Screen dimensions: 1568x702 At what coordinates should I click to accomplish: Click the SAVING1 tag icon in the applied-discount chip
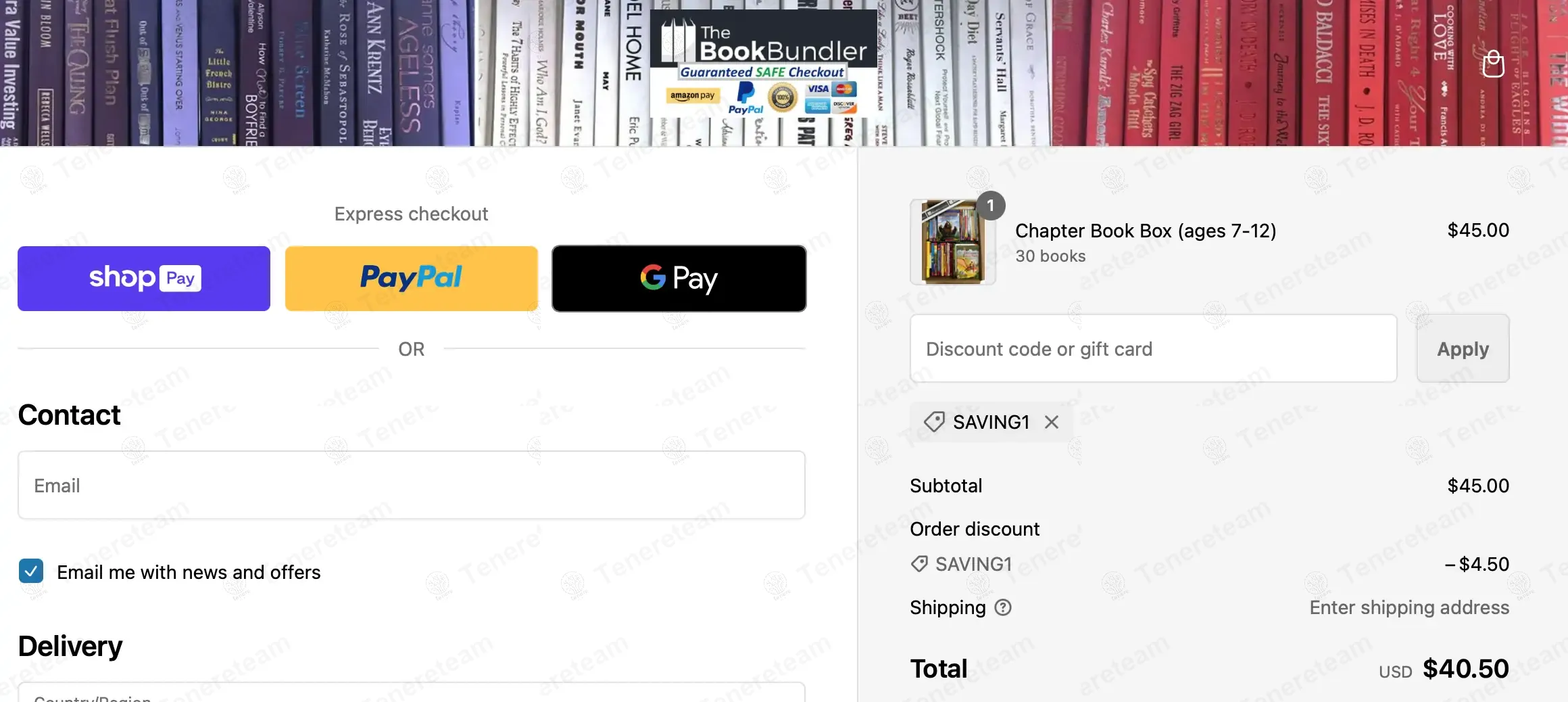pyautogui.click(x=934, y=422)
